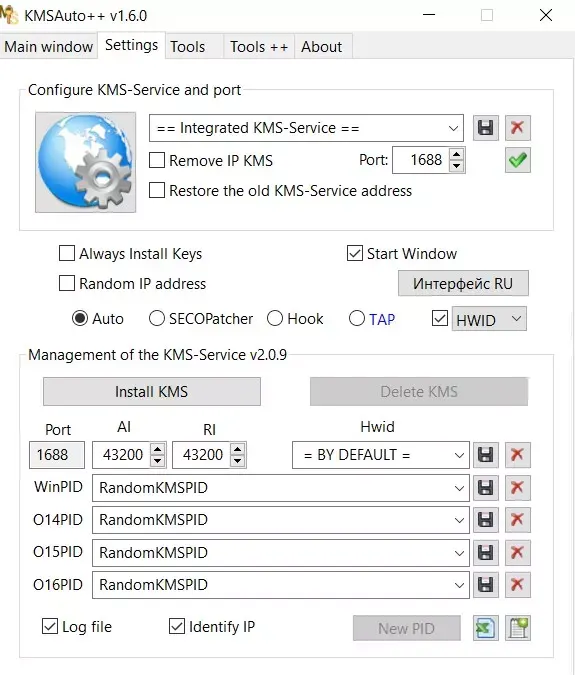Image resolution: width=575 pixels, height=675 pixels.
Task: Untick the checkbox beside HWID dropdown
Action: coord(440,319)
